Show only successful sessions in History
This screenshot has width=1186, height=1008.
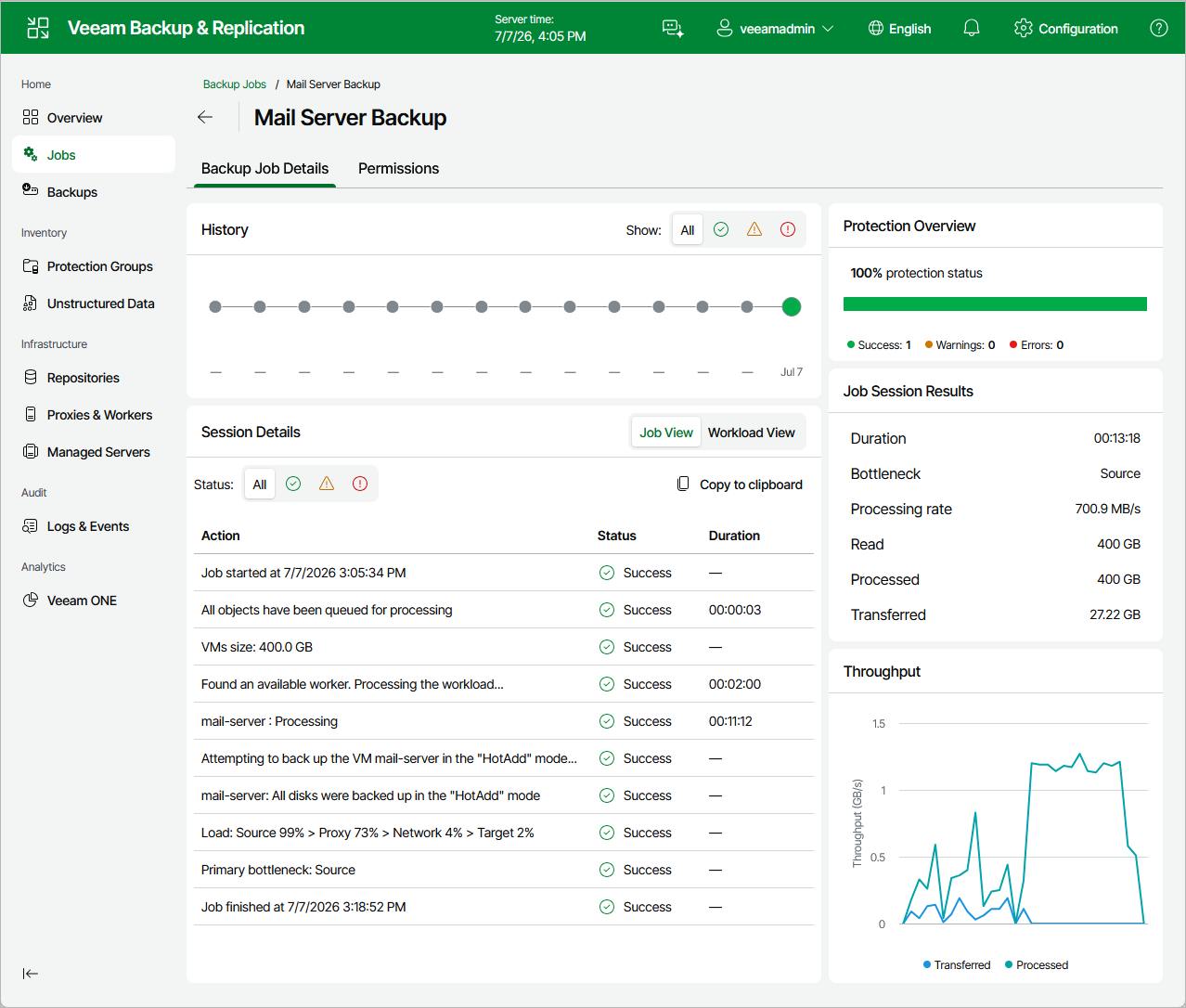[721, 229]
